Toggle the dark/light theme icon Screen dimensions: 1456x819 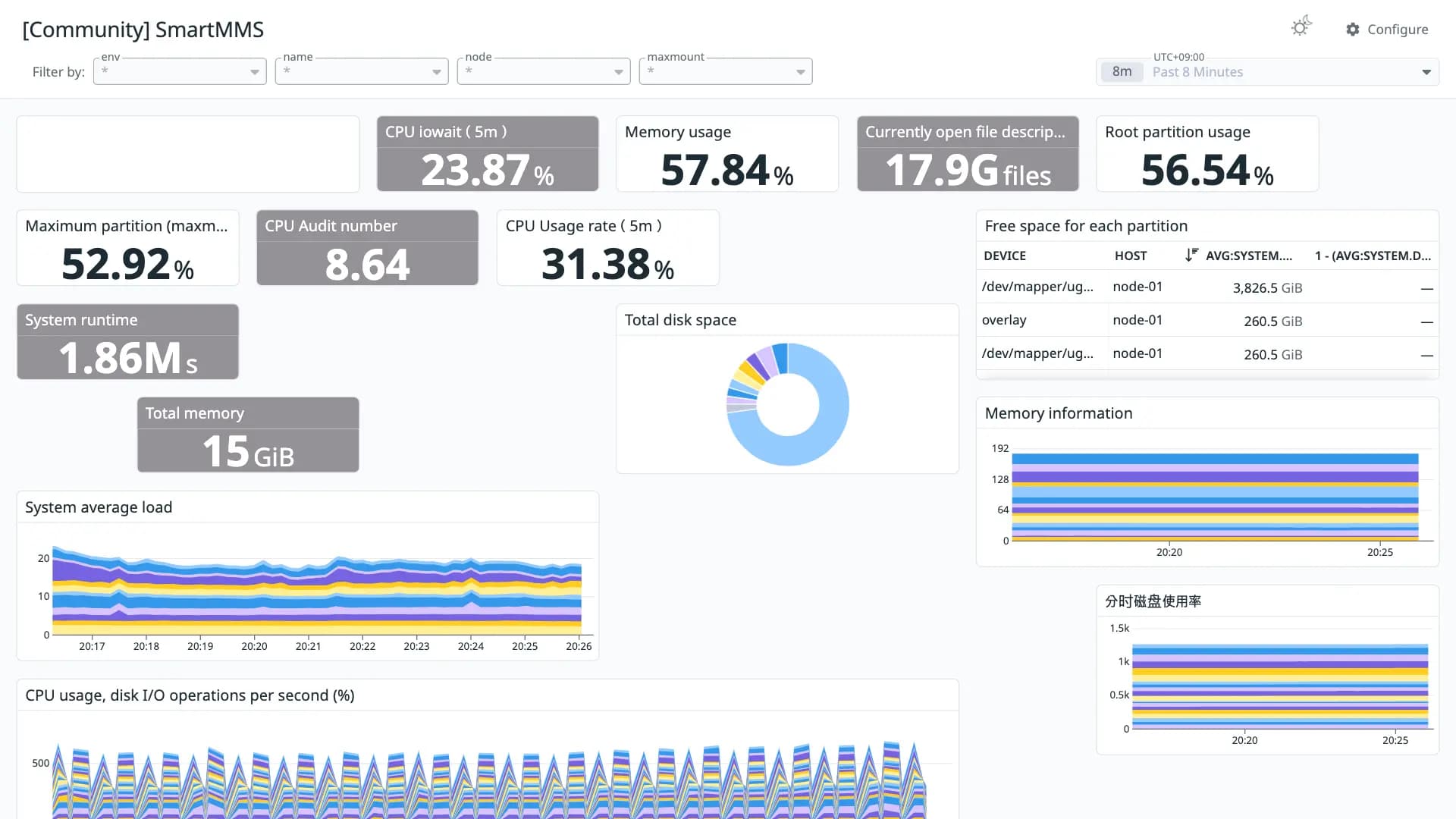[1301, 27]
